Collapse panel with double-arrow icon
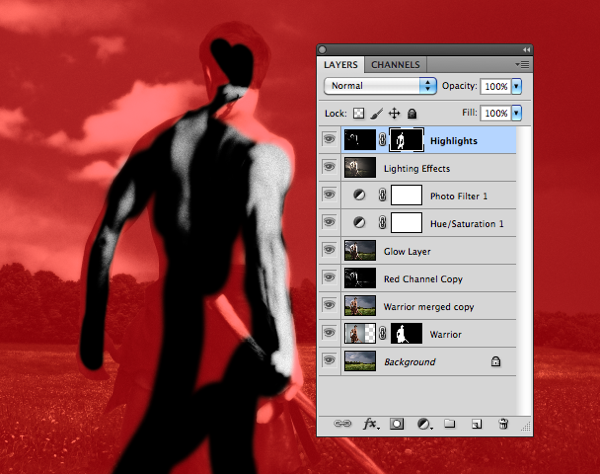 coord(527,50)
